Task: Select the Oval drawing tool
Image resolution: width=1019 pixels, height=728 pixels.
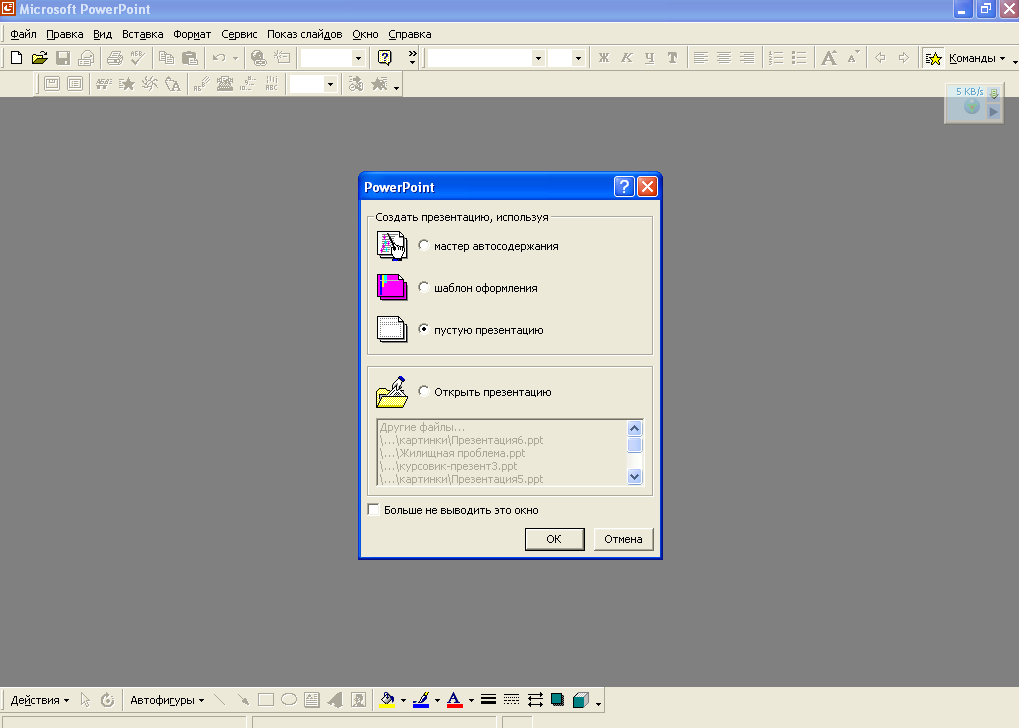Action: 289,700
